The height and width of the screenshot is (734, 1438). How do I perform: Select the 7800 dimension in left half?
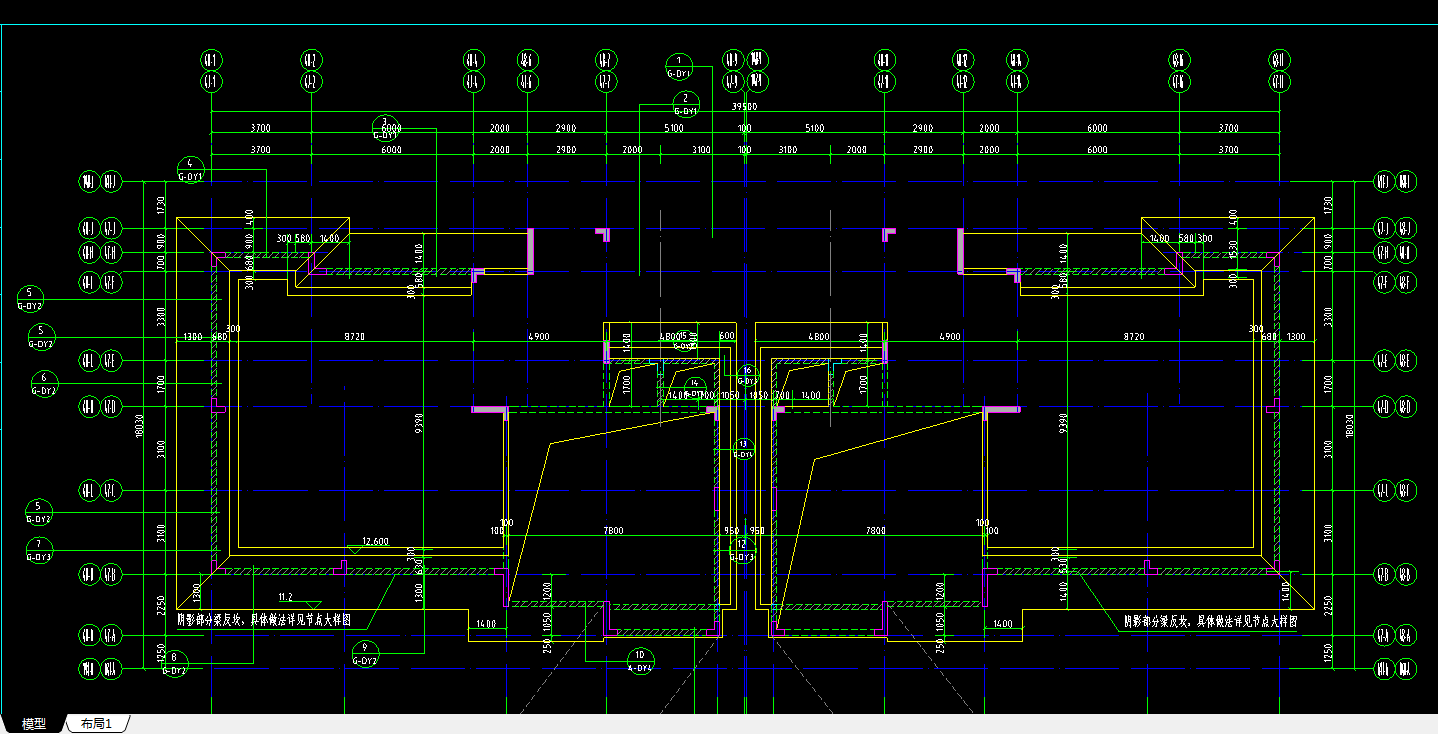pyautogui.click(x=613, y=530)
